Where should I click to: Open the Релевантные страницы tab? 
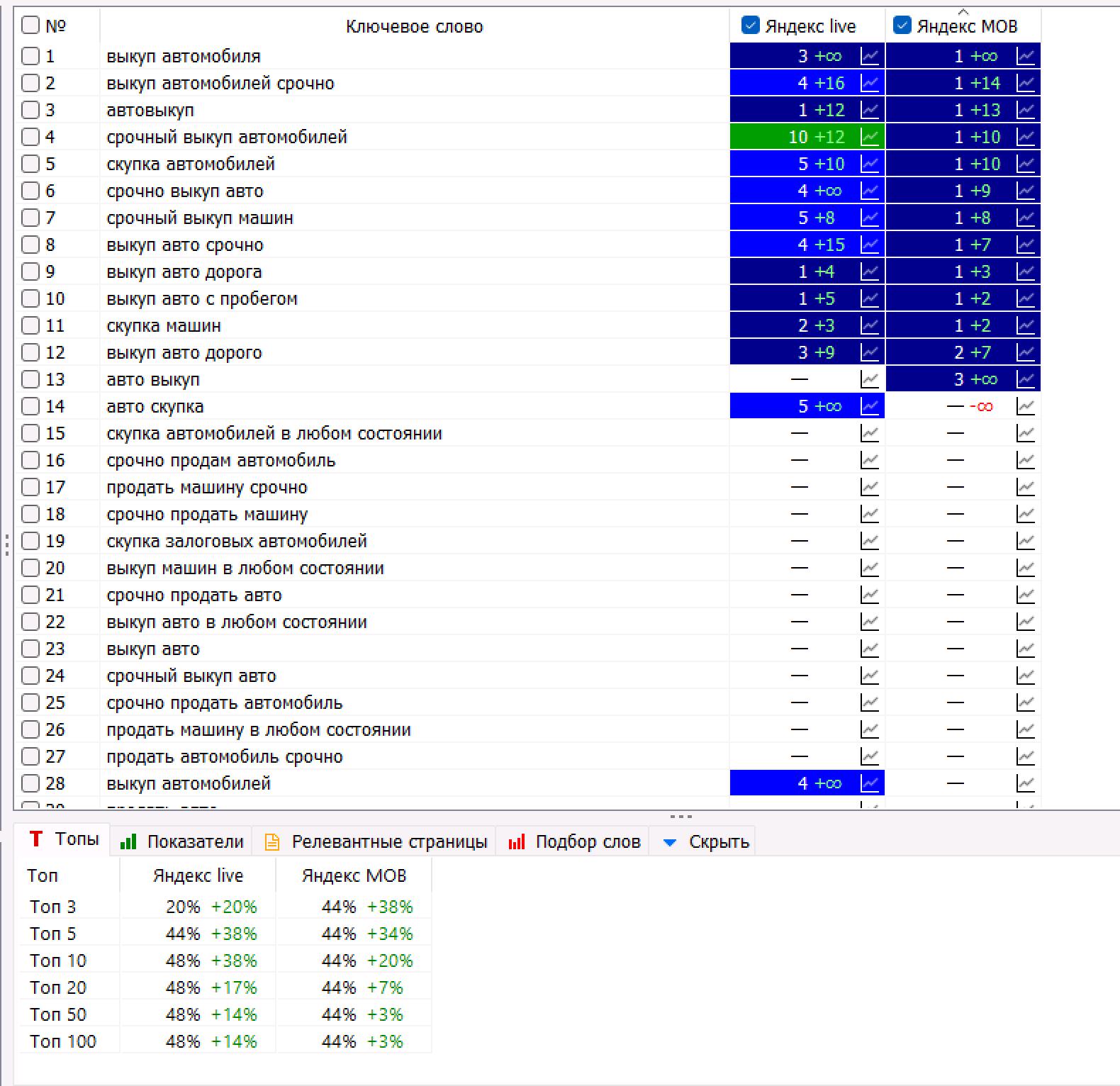pos(376,841)
